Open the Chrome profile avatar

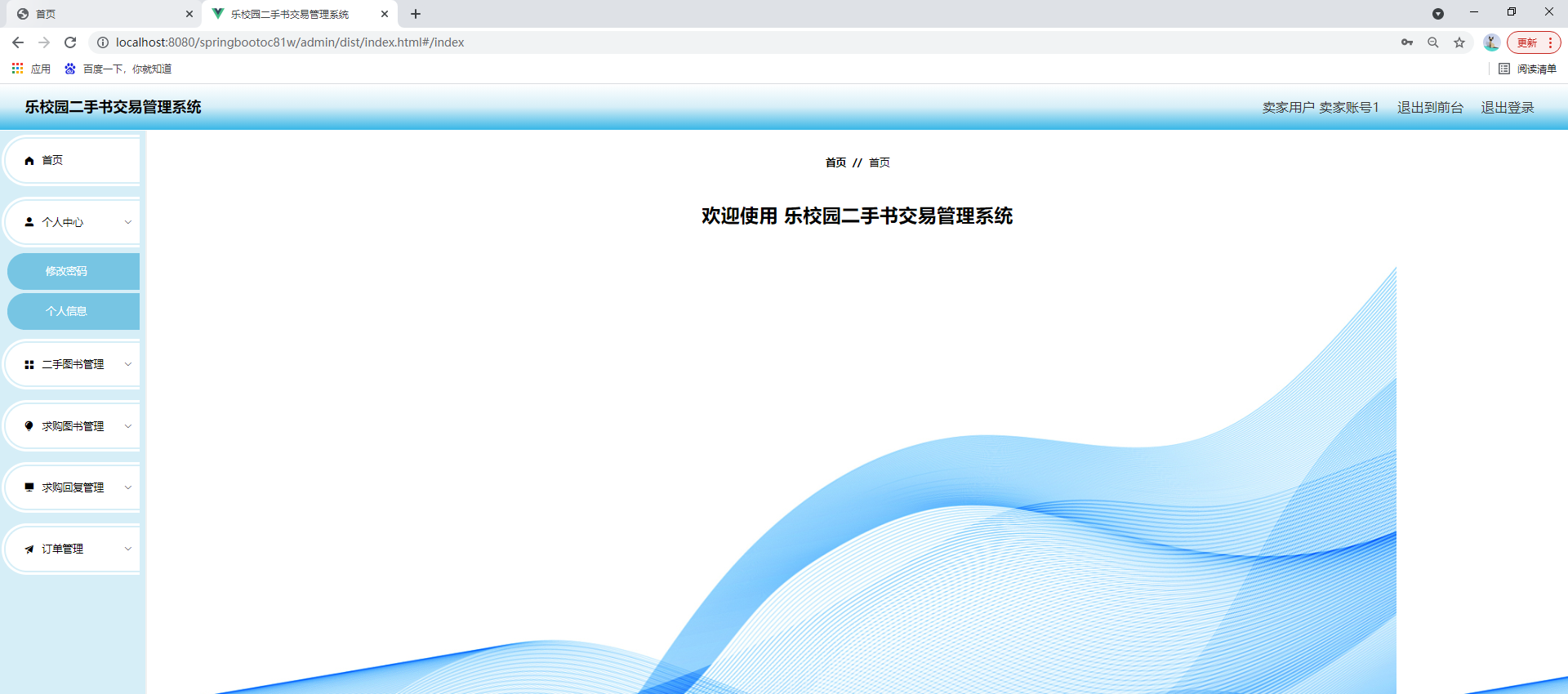[1491, 42]
